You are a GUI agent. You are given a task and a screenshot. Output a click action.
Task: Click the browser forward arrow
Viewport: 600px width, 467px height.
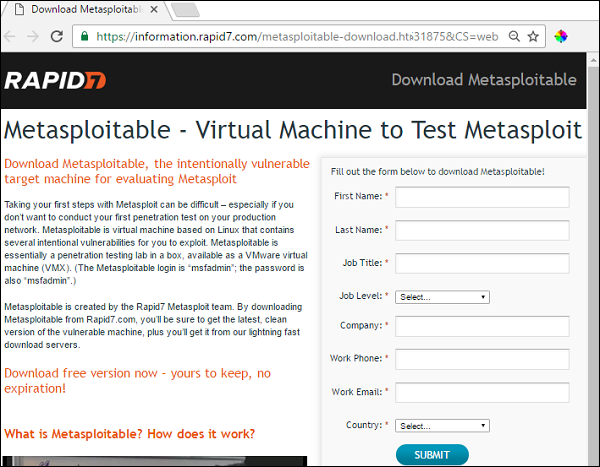33,36
